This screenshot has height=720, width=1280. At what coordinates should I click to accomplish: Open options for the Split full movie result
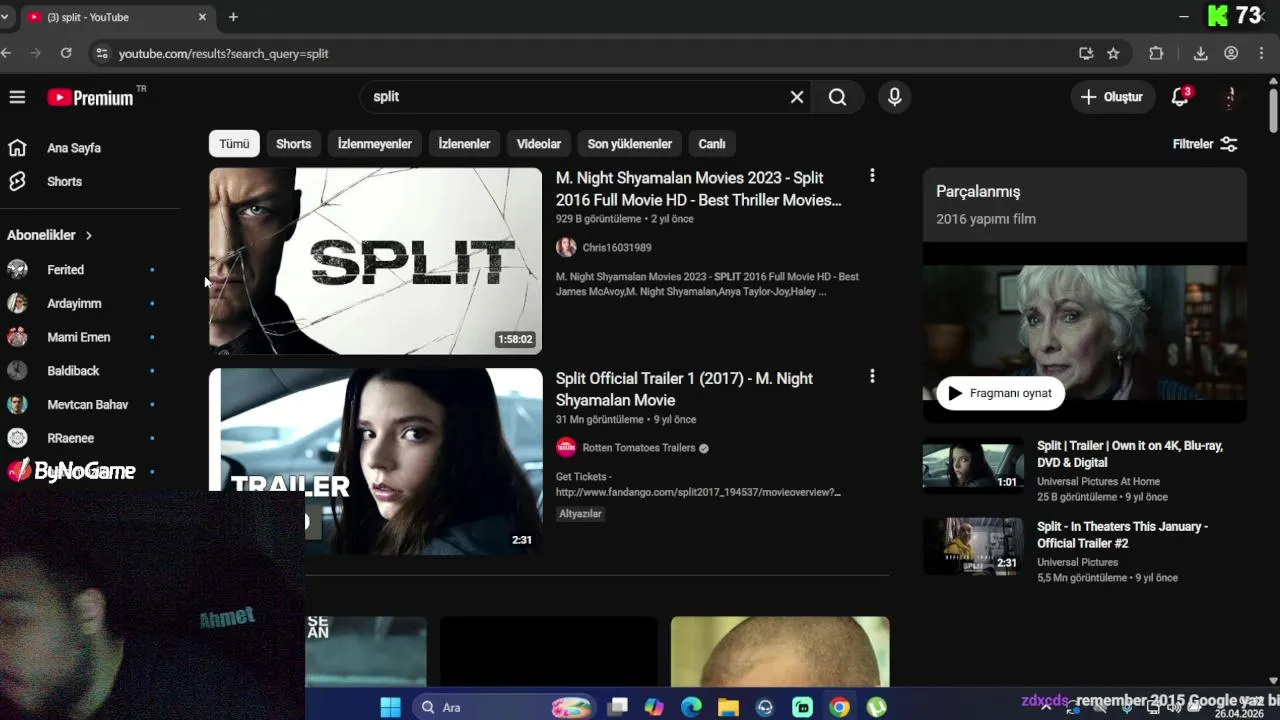coord(872,176)
